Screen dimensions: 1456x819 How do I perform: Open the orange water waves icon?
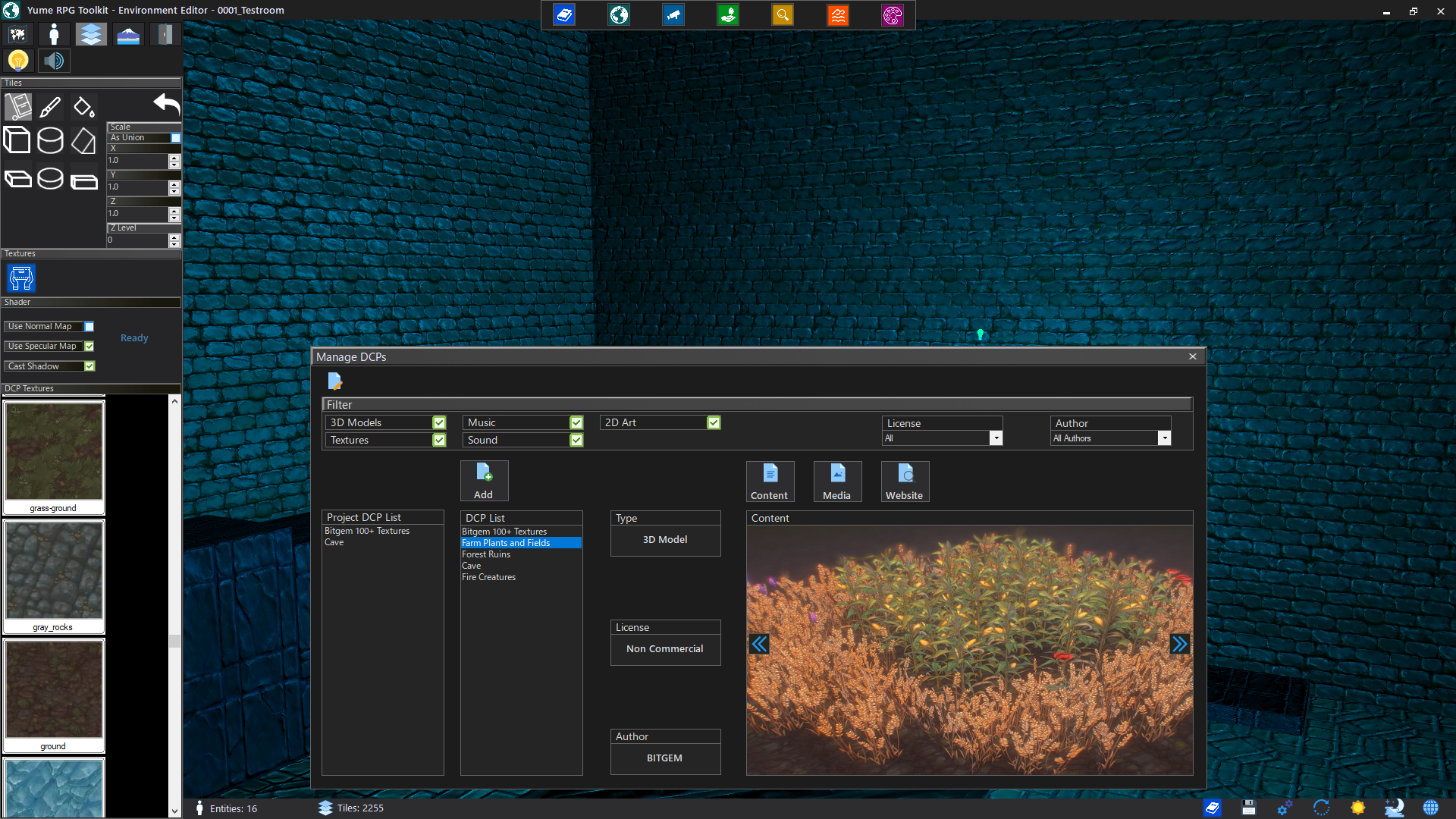coord(838,14)
